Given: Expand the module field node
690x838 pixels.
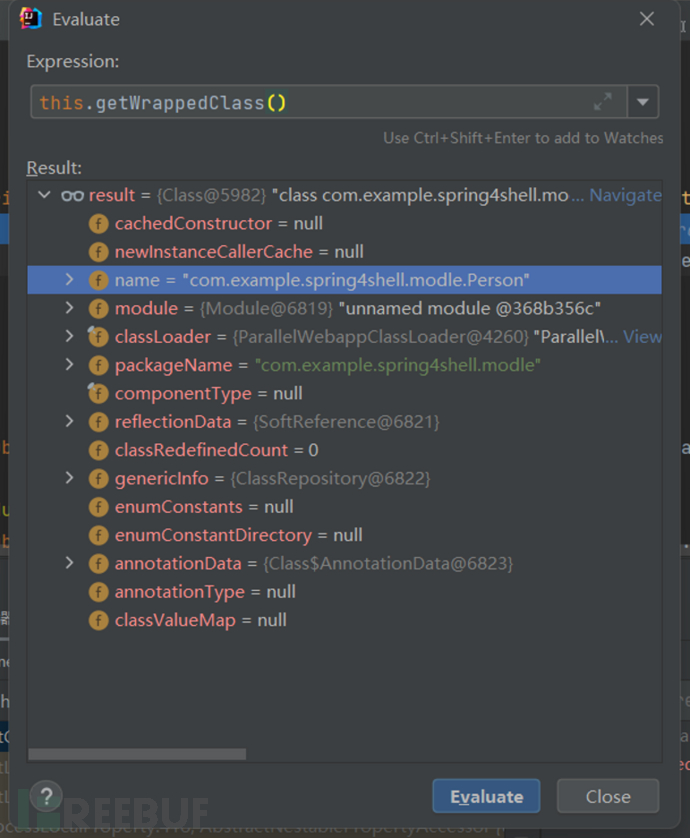Looking at the screenshot, I should pos(69,308).
